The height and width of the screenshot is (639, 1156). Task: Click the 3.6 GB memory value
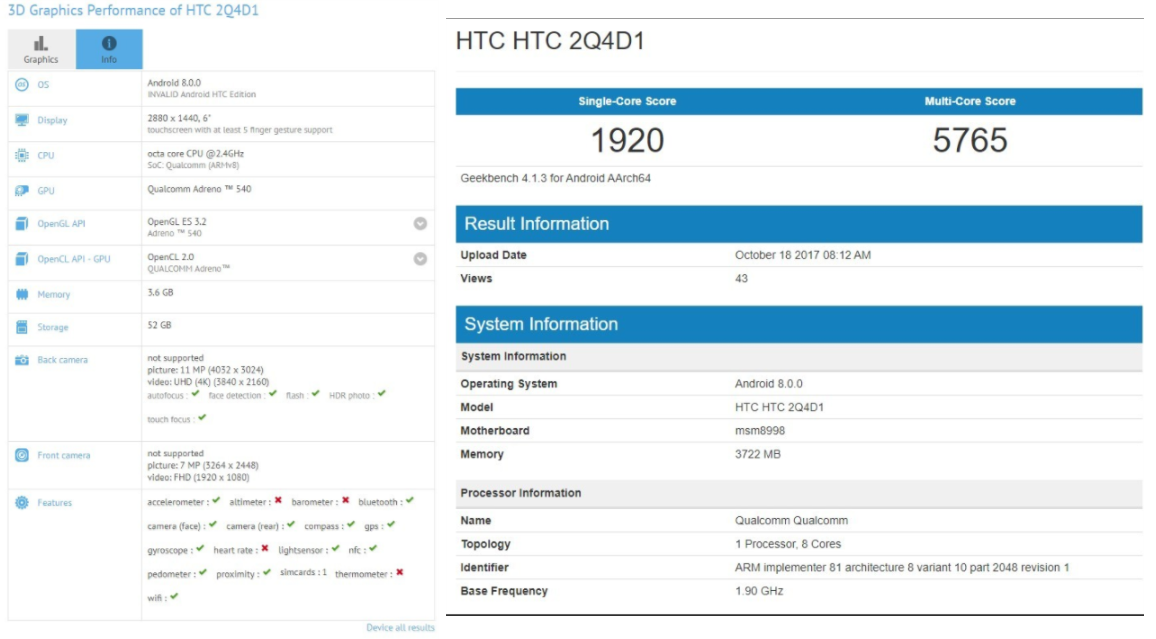(x=160, y=293)
